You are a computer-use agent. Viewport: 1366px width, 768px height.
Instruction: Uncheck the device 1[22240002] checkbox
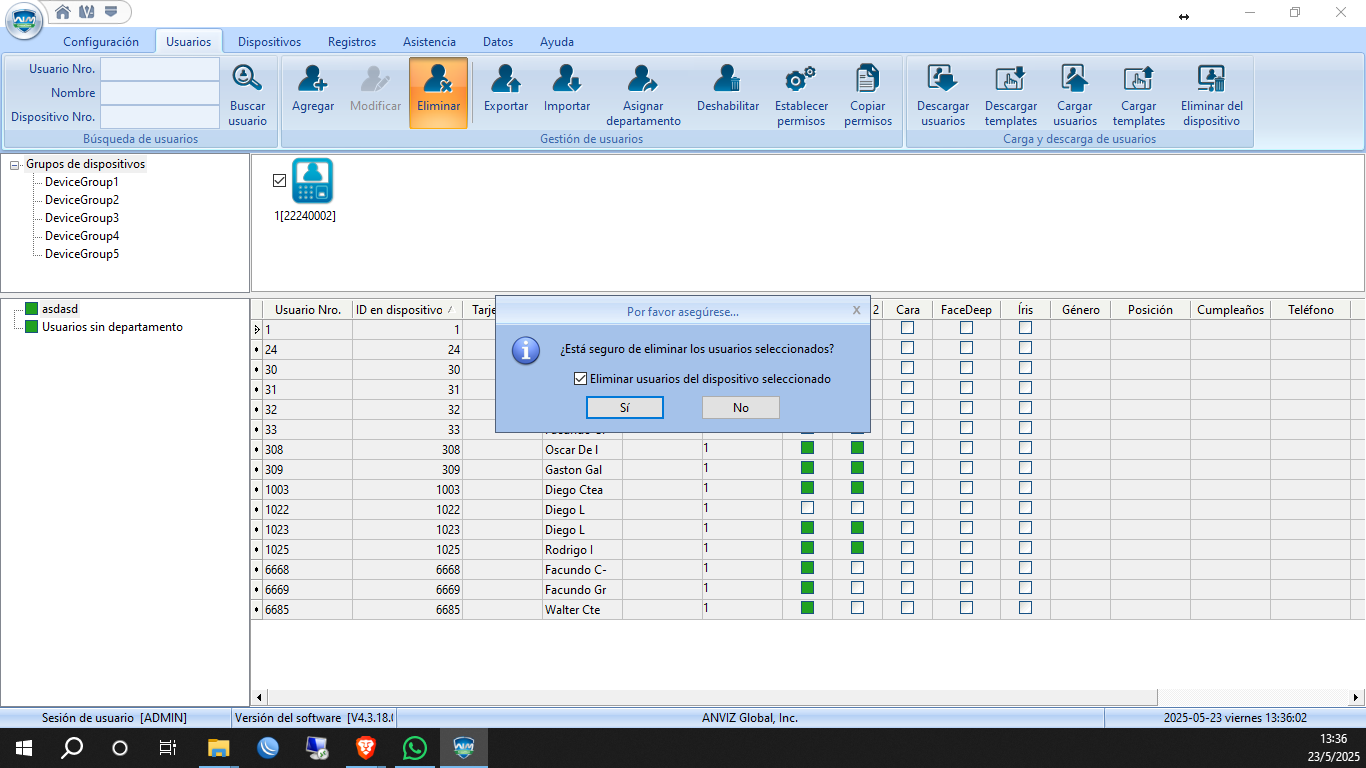pos(279,181)
